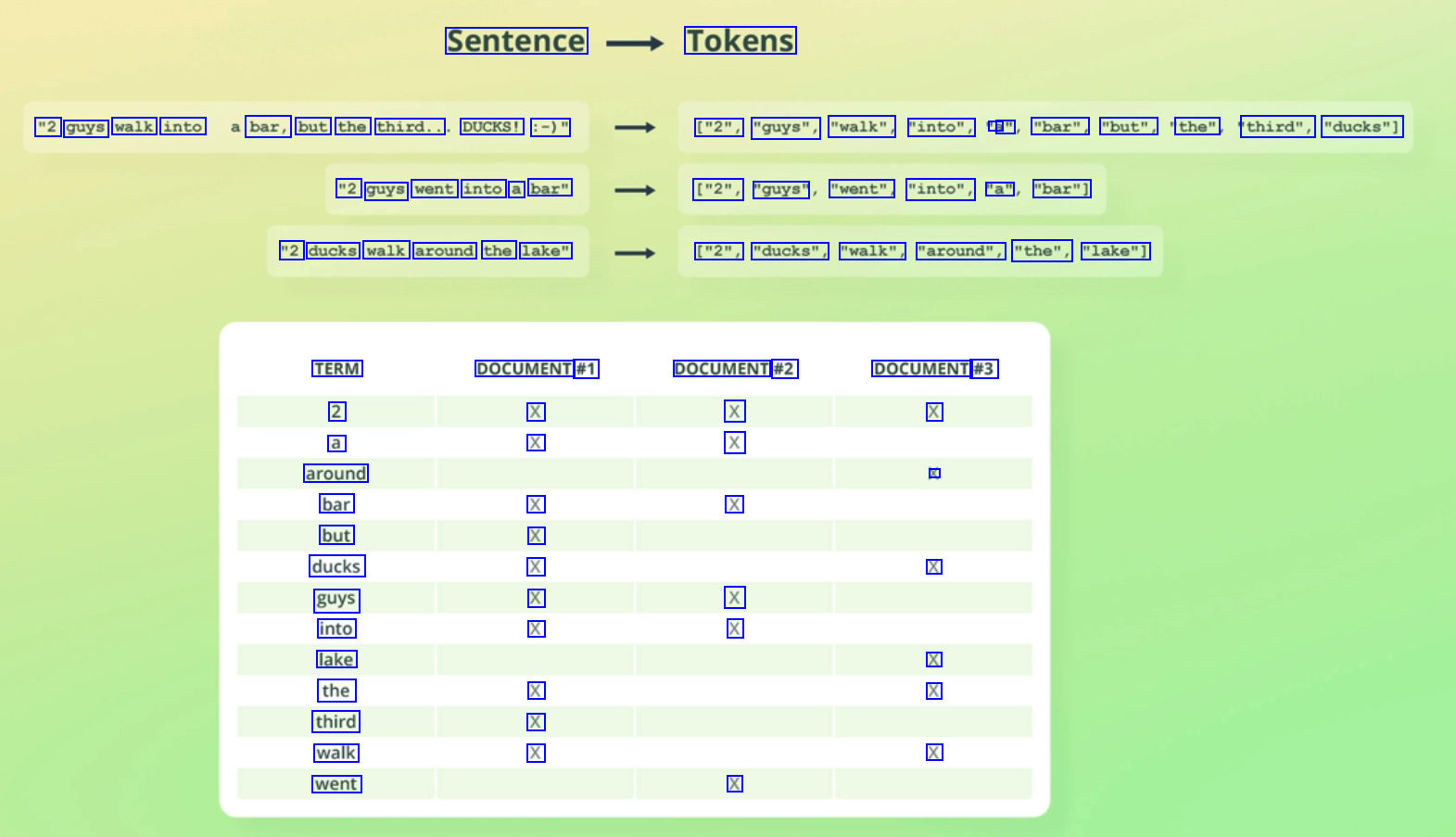Click the X for "around" in Document #3
Image resolution: width=1456 pixels, height=837 pixels.
pyautogui.click(x=934, y=474)
